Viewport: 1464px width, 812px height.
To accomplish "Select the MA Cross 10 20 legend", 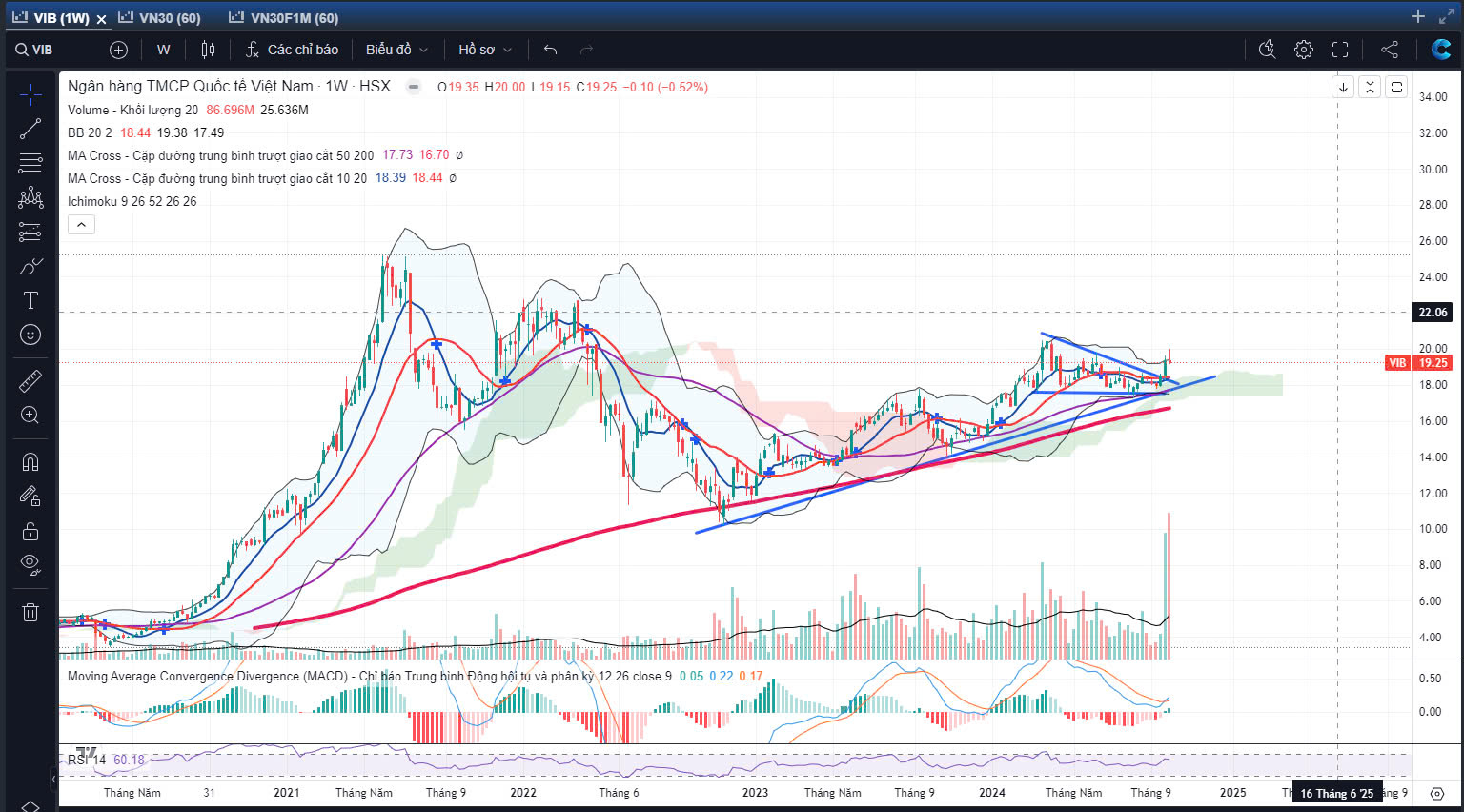I will coord(217,178).
